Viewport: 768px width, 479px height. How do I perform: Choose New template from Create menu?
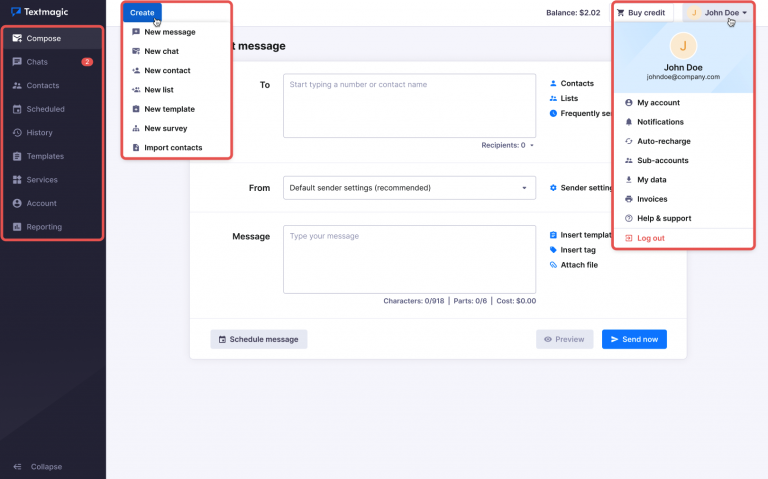tap(169, 109)
